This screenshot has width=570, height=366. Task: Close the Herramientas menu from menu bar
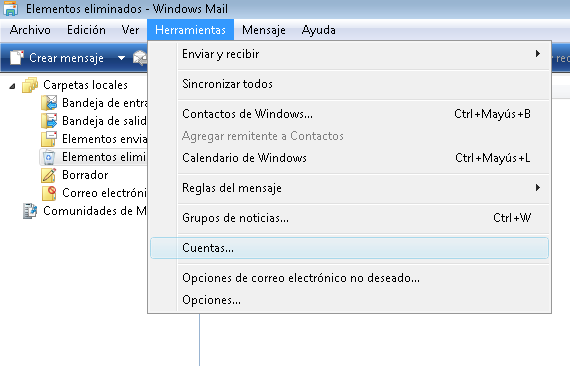click(190, 30)
